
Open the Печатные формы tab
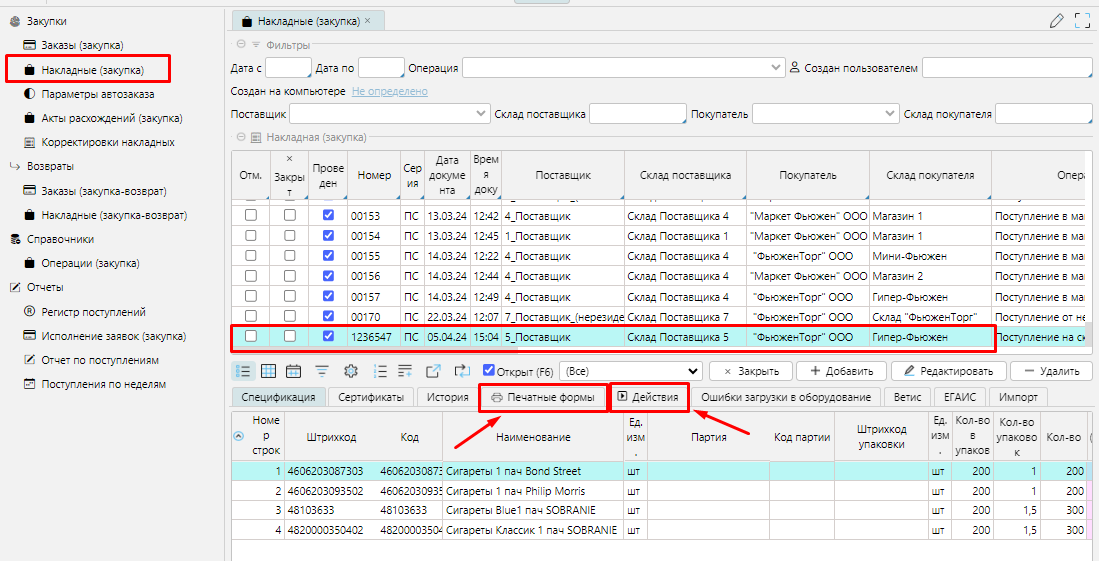click(542, 398)
